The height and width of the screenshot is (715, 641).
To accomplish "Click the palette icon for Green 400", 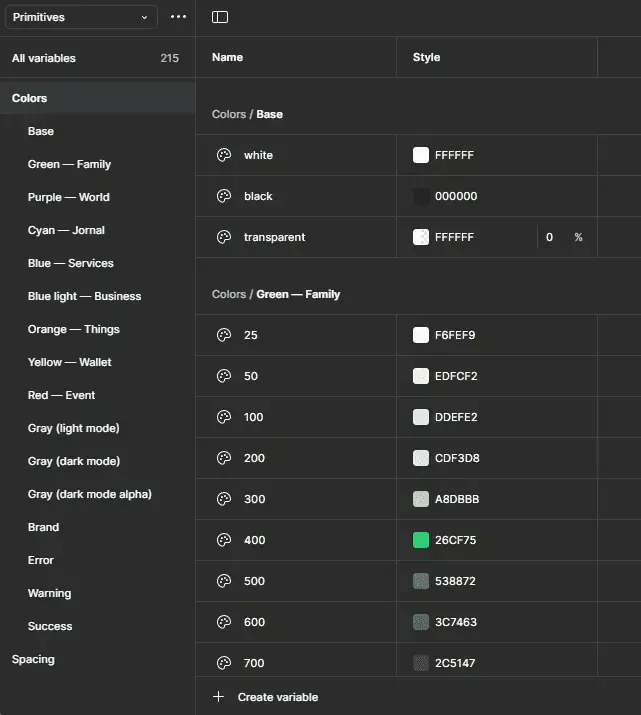I will click(x=224, y=540).
